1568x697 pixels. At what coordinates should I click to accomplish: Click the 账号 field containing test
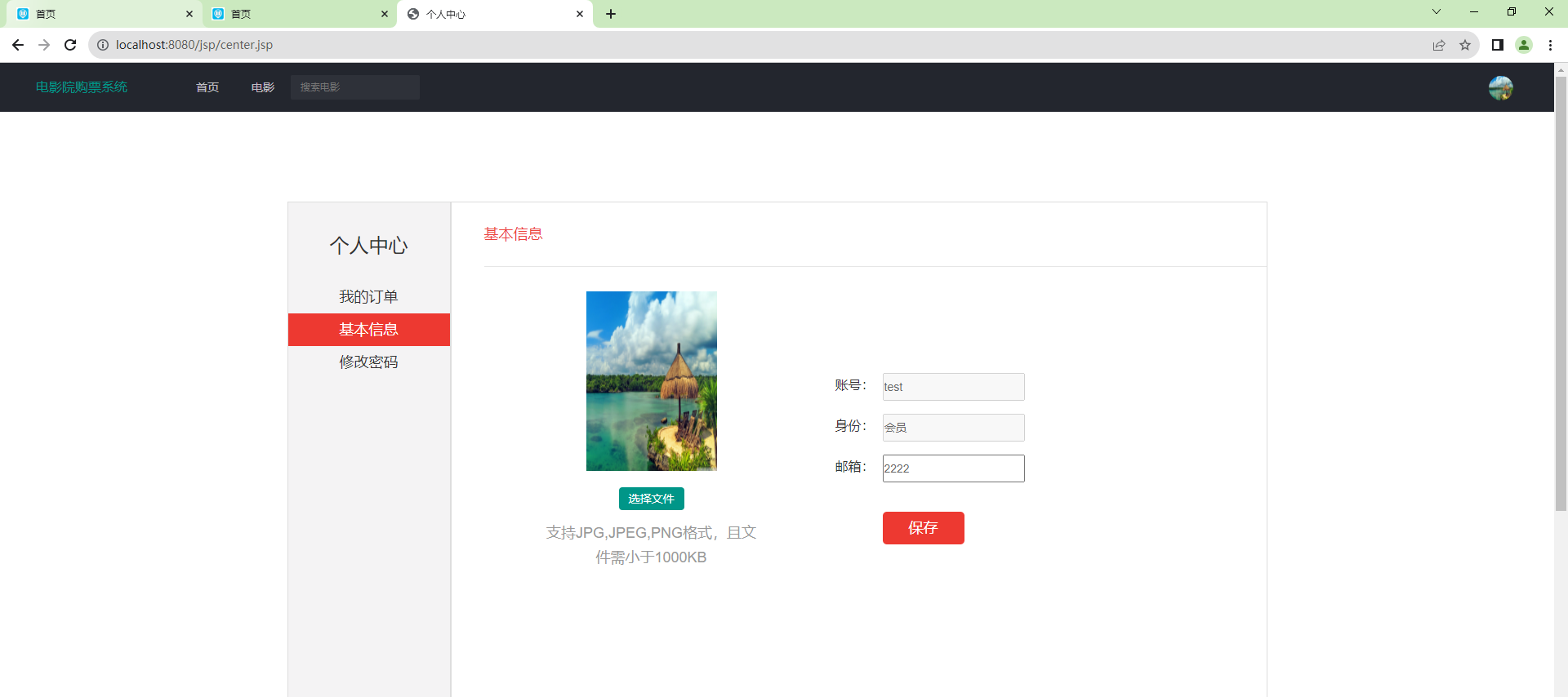click(953, 387)
